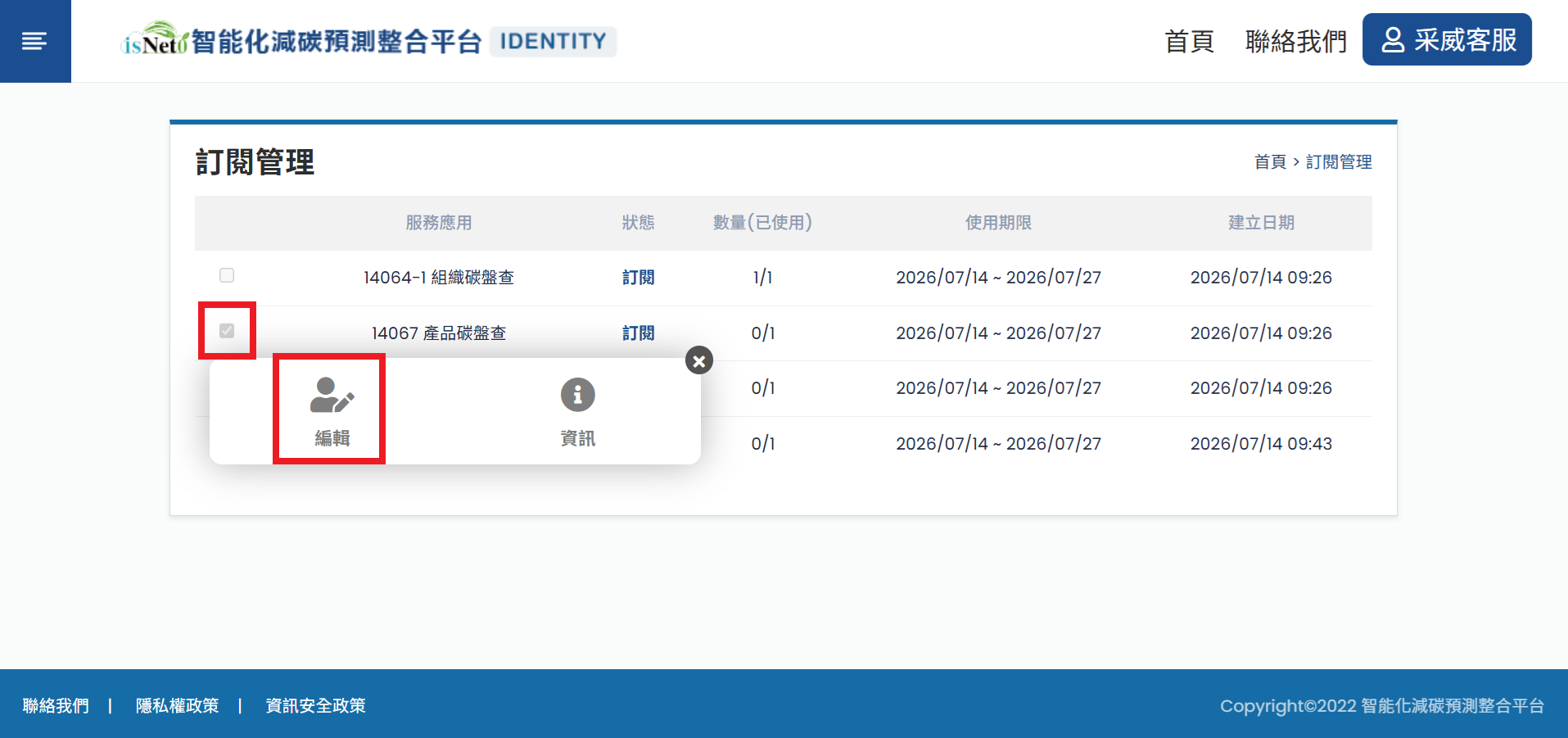1568x738 pixels.
Task: Open footer 隱私權政策 link
Action: coord(177,706)
